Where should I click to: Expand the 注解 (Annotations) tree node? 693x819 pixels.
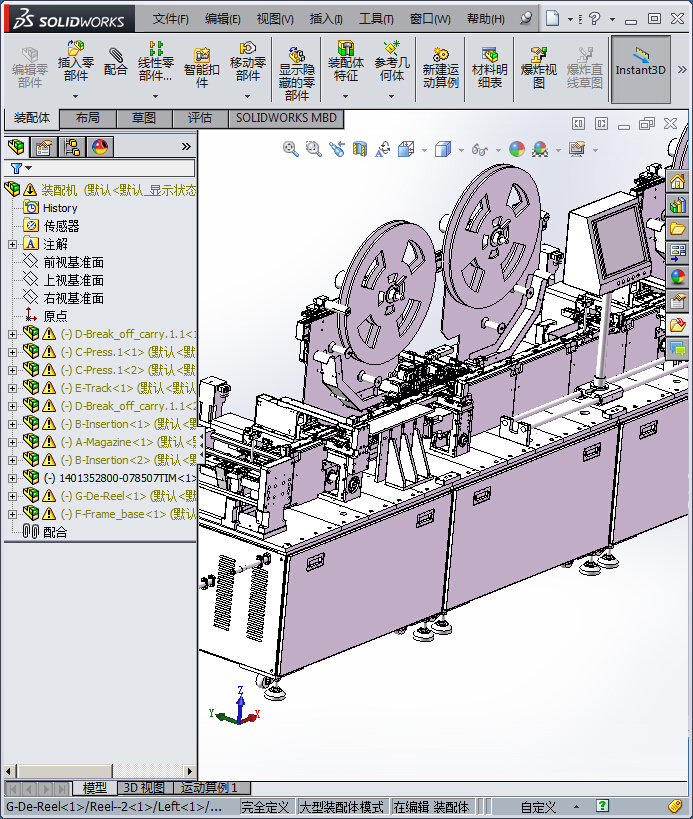click(x=13, y=244)
